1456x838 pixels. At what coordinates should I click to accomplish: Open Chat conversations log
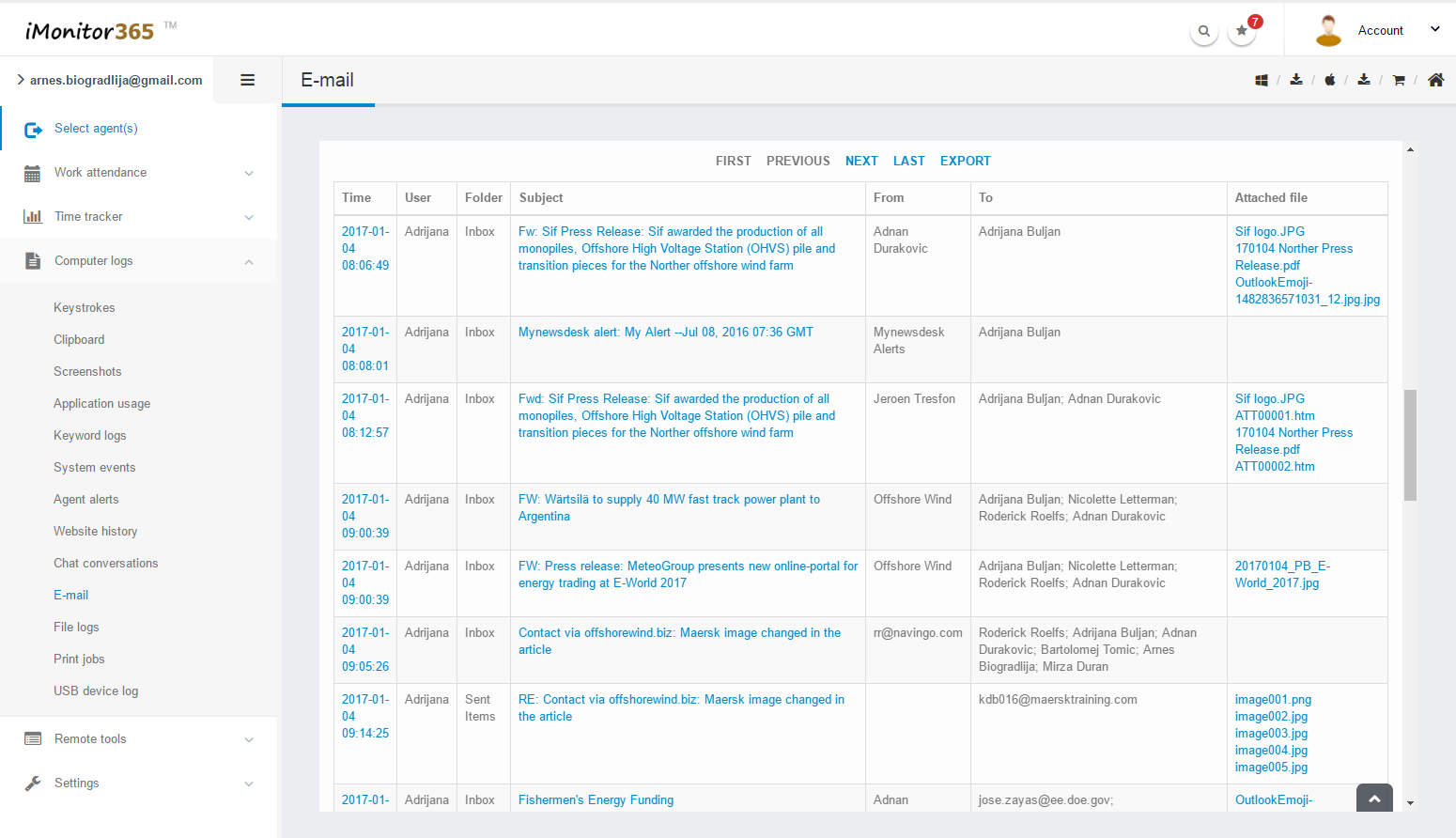[105, 564]
